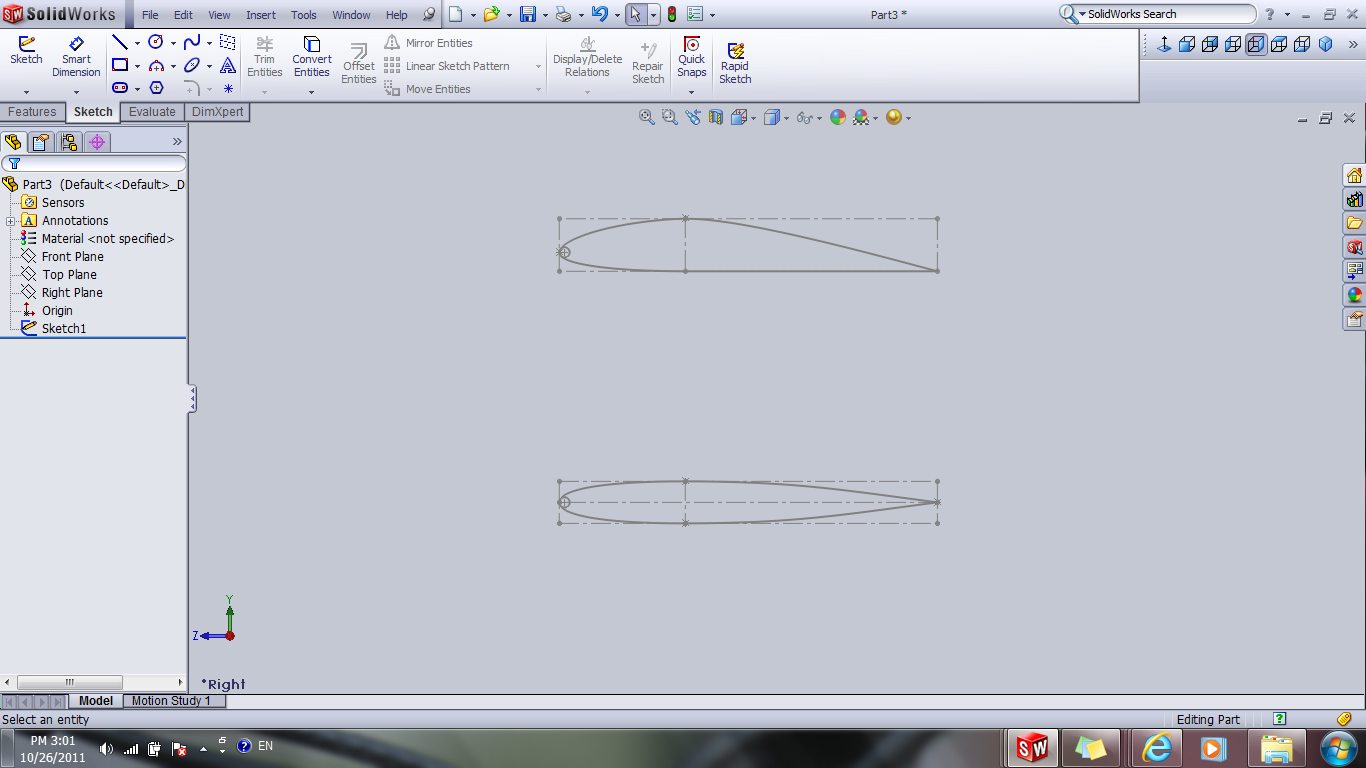Switch to the Features tab
Image resolution: width=1366 pixels, height=768 pixels.
32,112
